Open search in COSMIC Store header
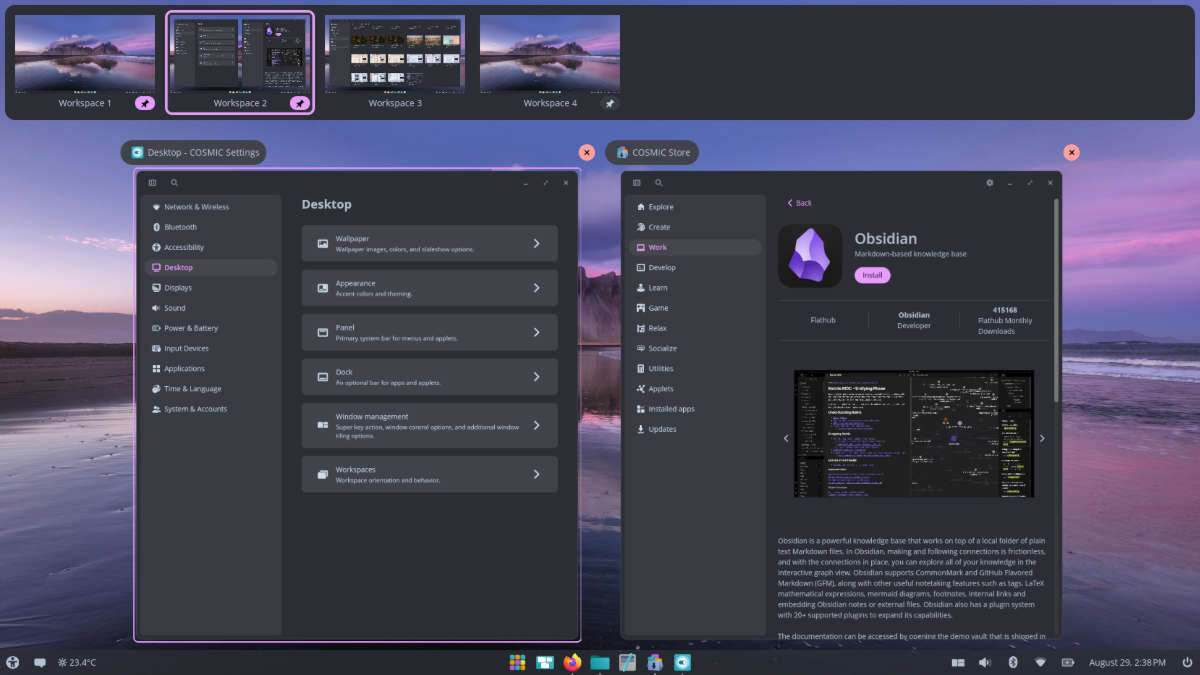 (x=658, y=183)
